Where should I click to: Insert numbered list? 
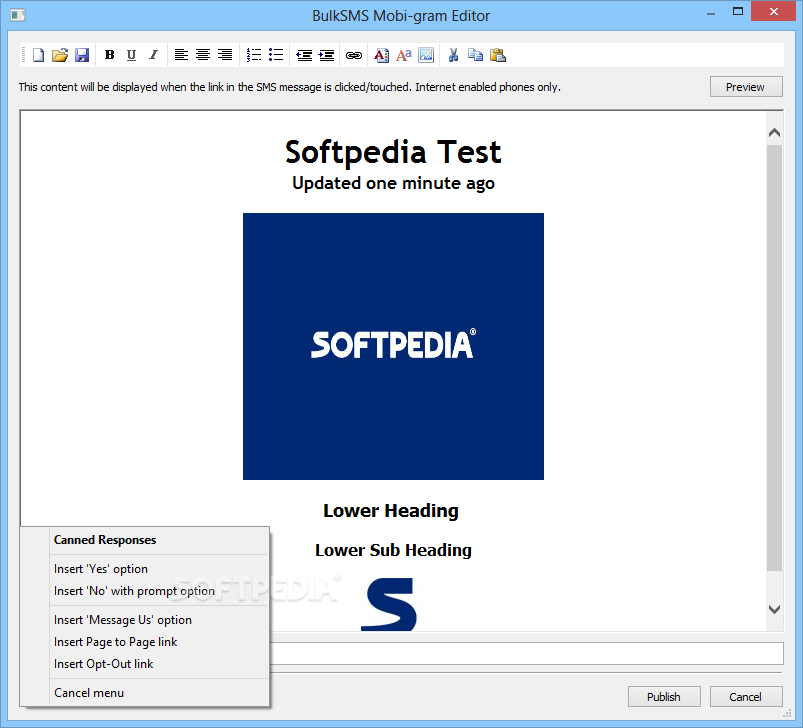click(x=254, y=55)
